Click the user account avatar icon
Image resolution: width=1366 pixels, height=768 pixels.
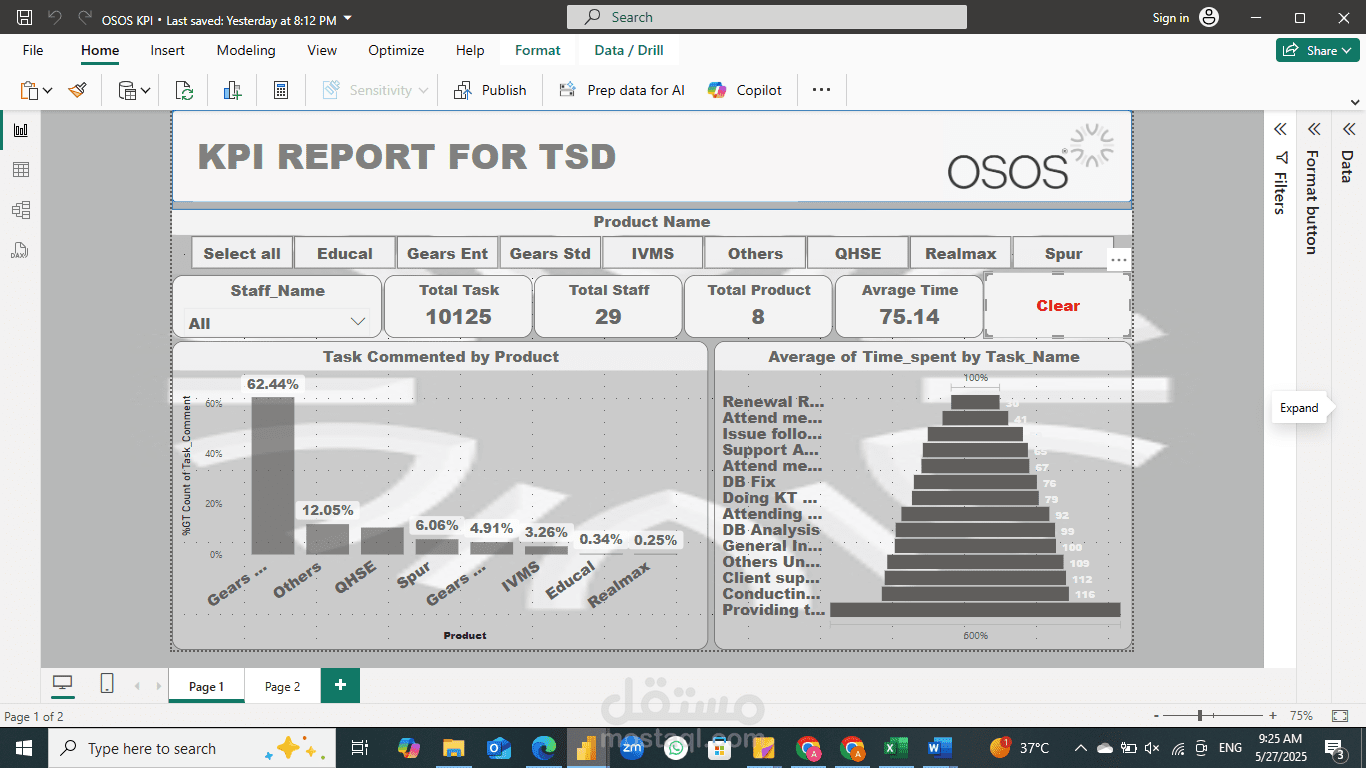(1209, 17)
